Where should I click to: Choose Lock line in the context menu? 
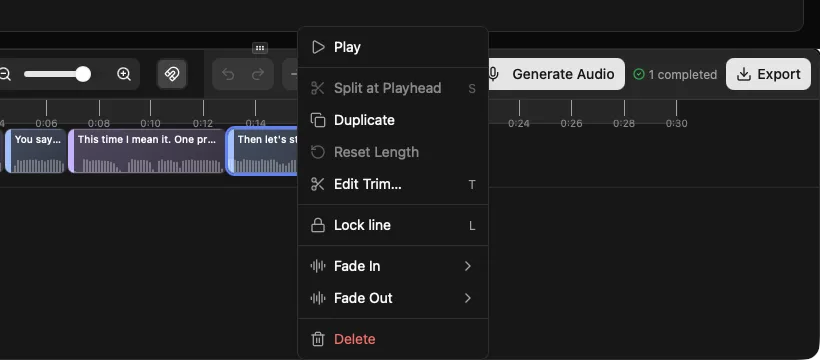point(393,226)
